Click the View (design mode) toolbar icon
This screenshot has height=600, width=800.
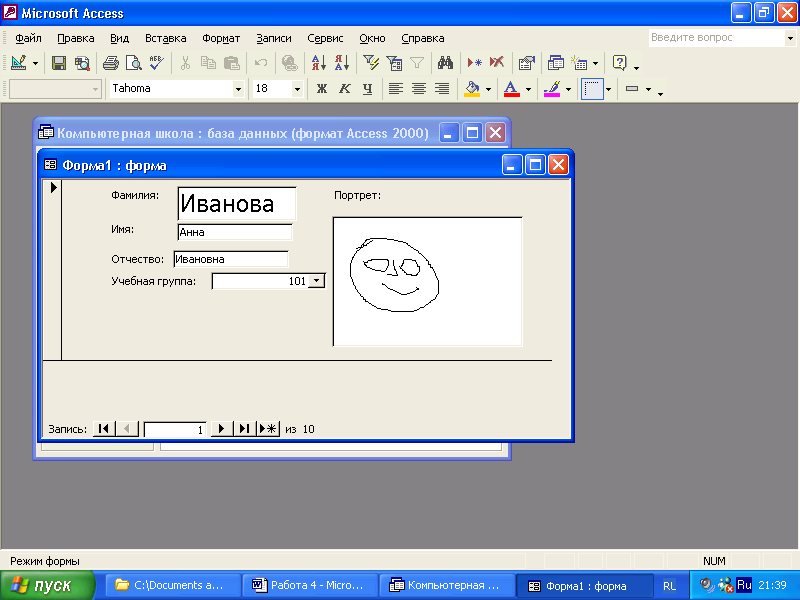click(18, 63)
